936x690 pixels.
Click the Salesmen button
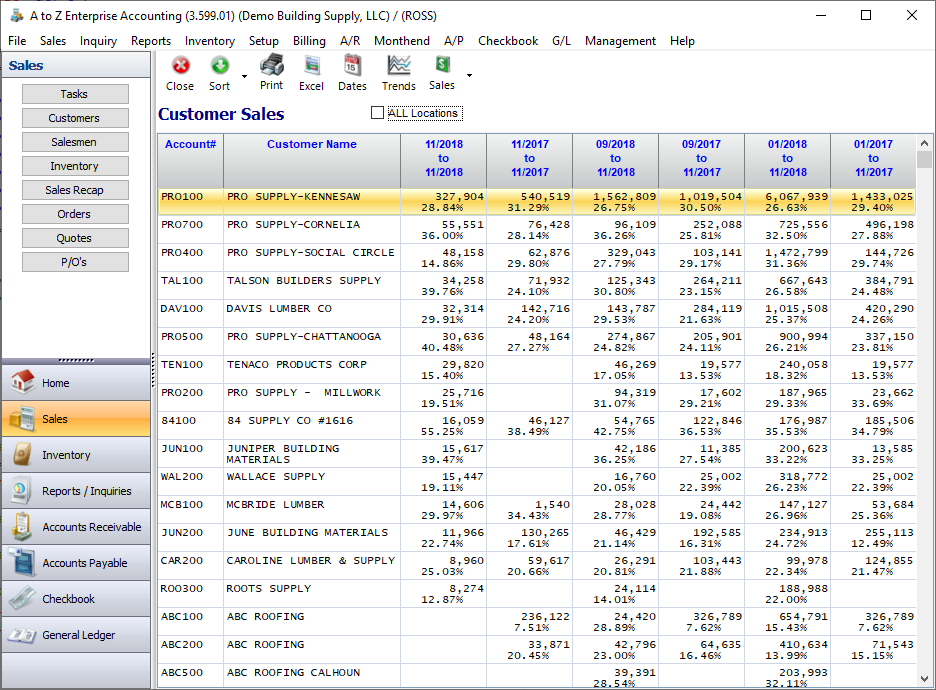(75, 142)
